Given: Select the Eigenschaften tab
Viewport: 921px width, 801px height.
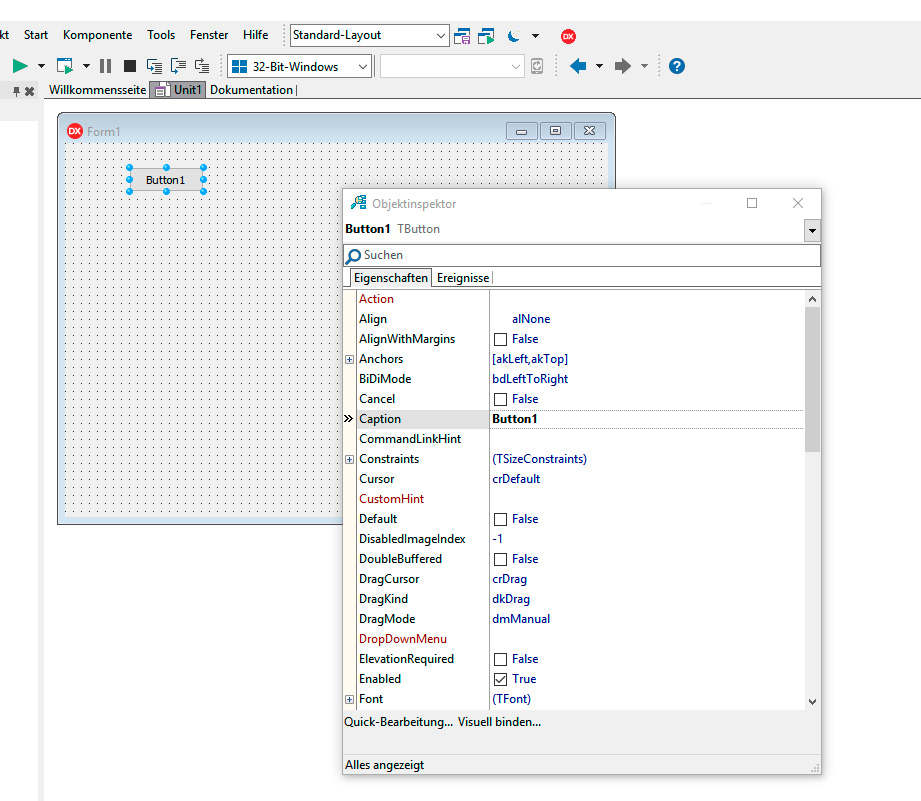Looking at the screenshot, I should click(x=391, y=278).
